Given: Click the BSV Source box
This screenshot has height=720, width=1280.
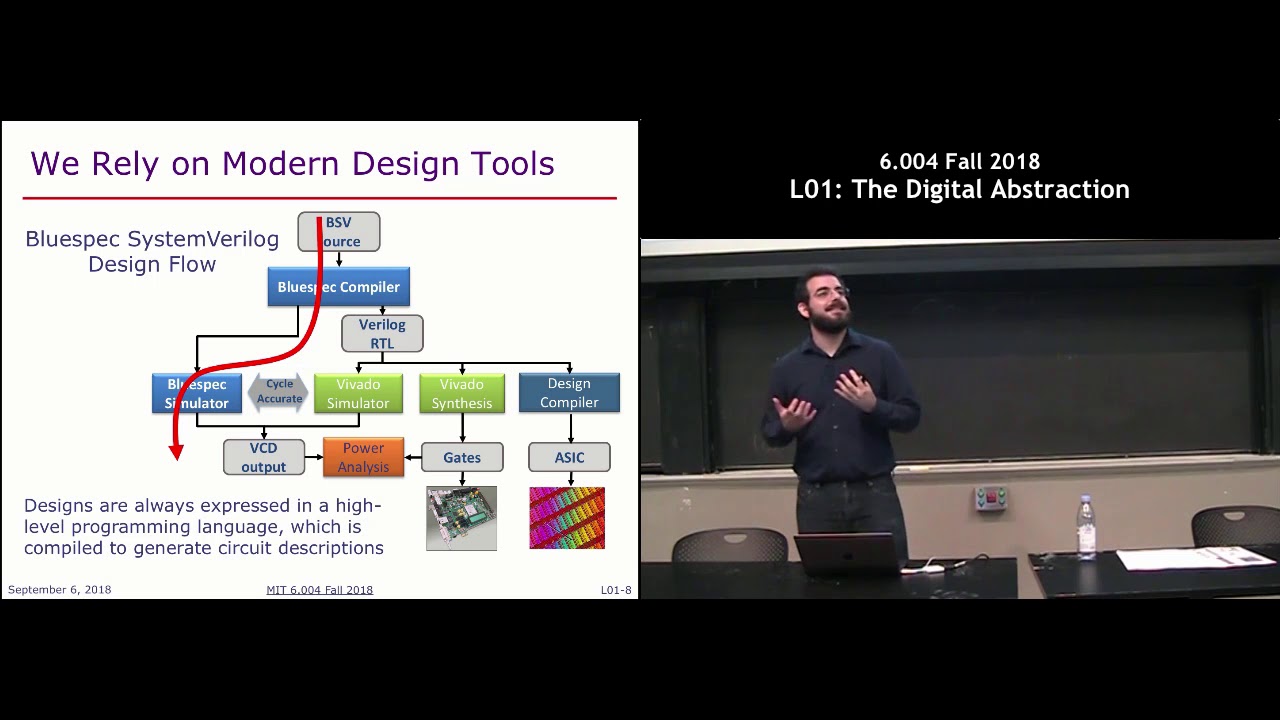Looking at the screenshot, I should (339, 232).
